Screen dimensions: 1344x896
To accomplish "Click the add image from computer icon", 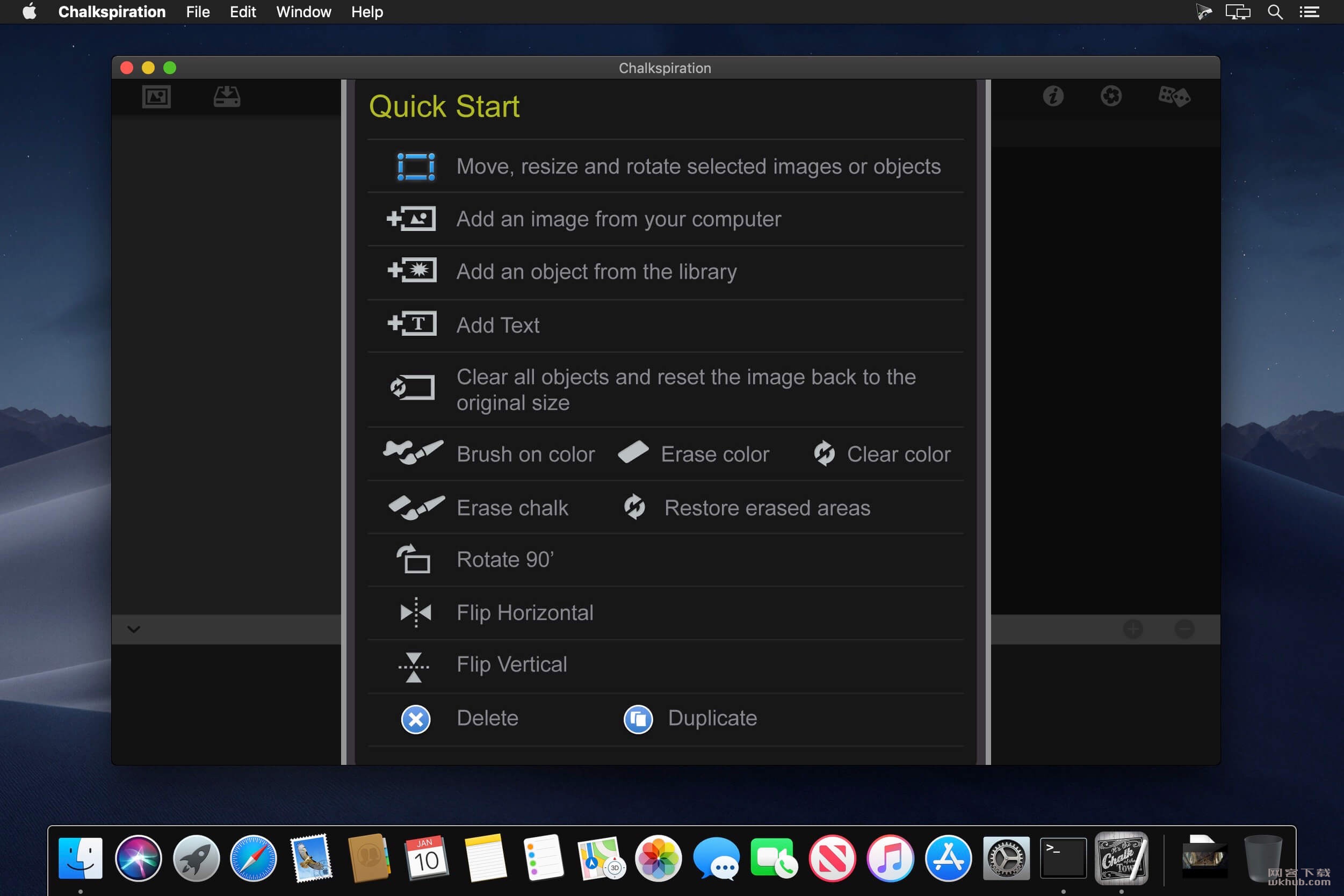I will (411, 219).
